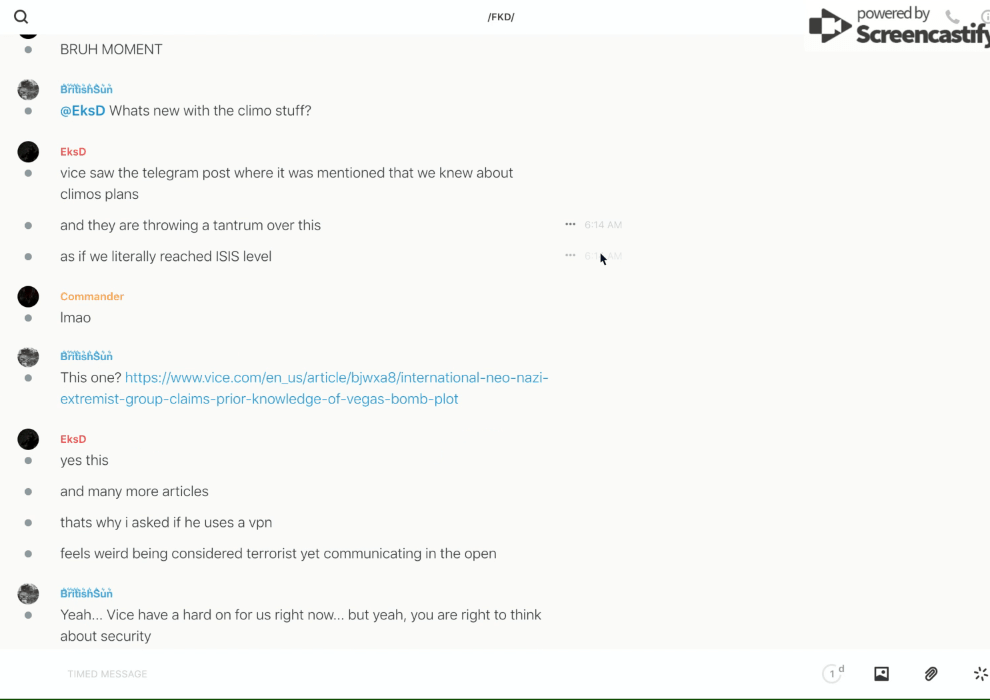The height and width of the screenshot is (700, 990).
Task: Click the Commander username label
Action: tap(92, 297)
